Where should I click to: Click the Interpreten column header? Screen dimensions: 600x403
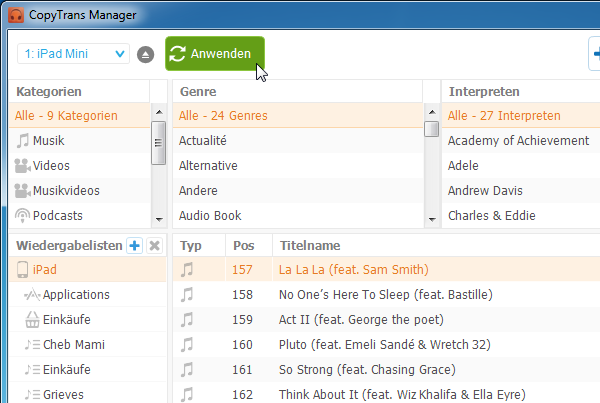click(x=521, y=92)
